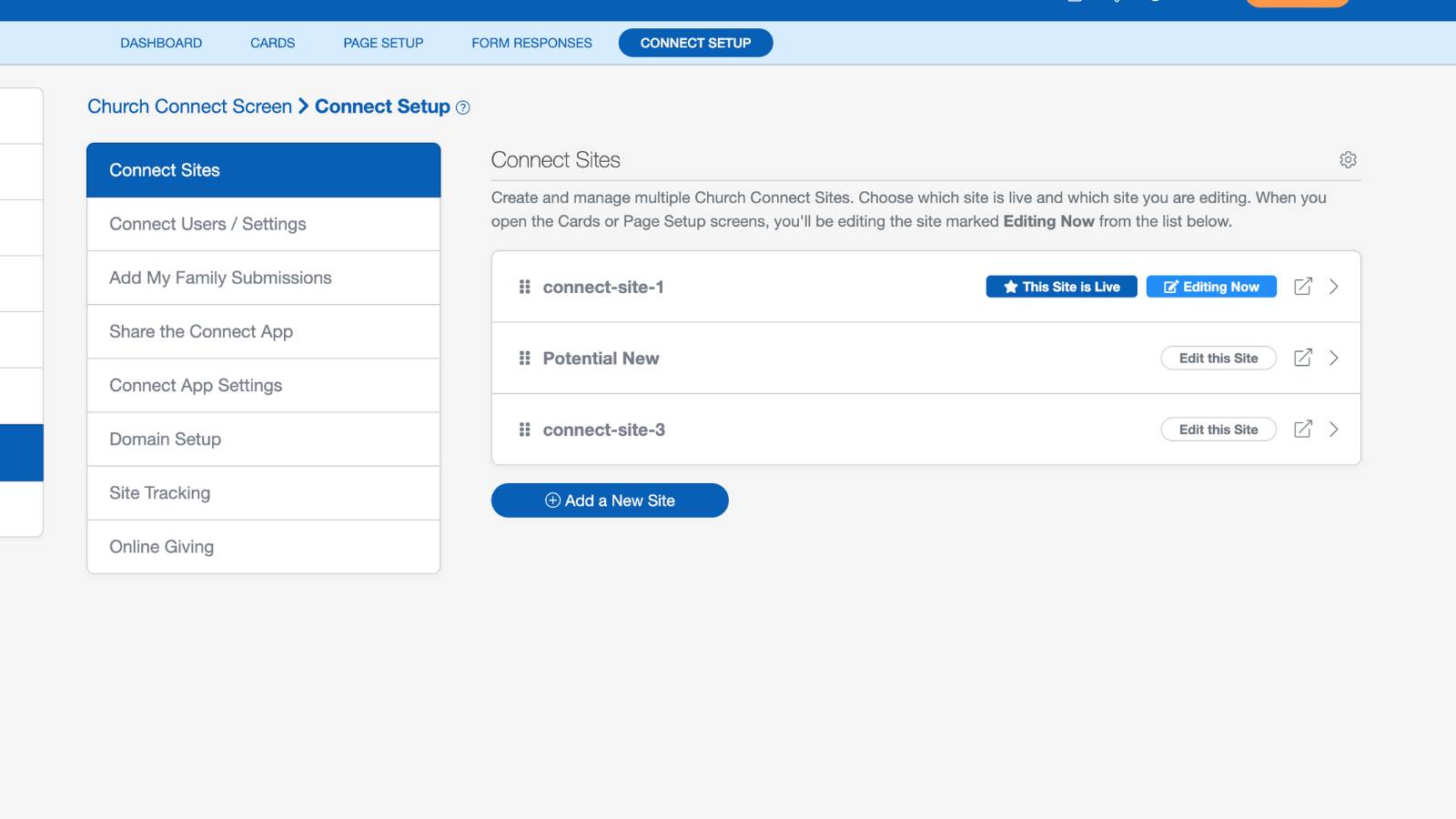Image resolution: width=1456 pixels, height=819 pixels.
Task: Click the connect-site-1 site name
Action: pos(603,287)
